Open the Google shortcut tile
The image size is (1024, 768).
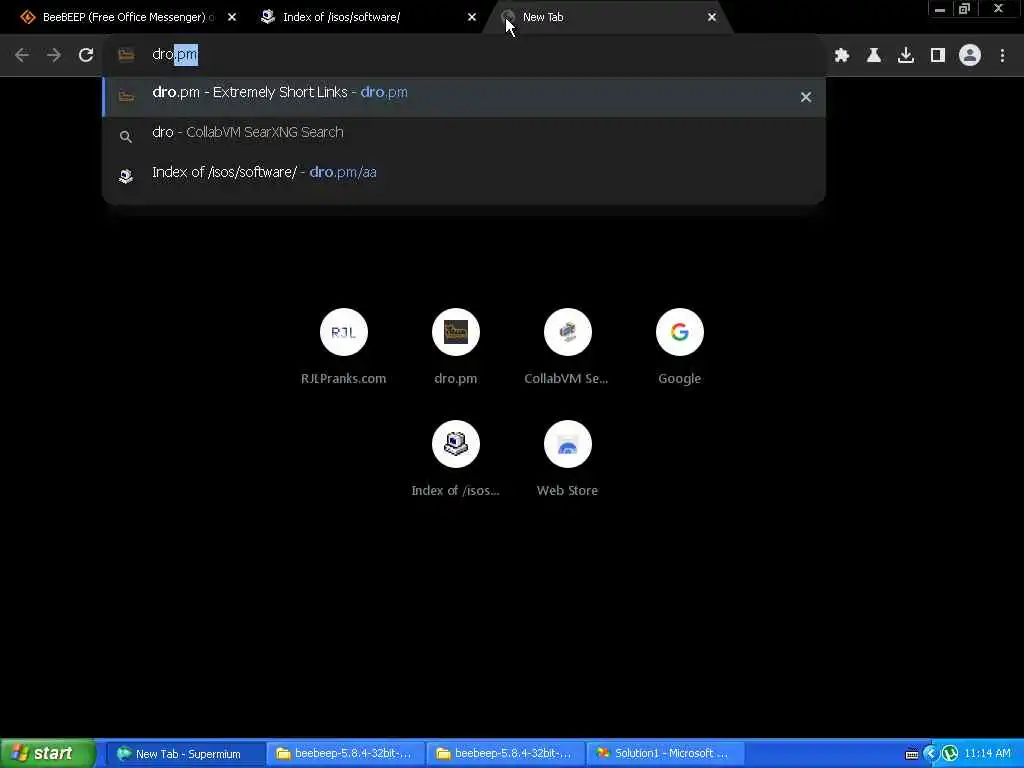tap(680, 347)
